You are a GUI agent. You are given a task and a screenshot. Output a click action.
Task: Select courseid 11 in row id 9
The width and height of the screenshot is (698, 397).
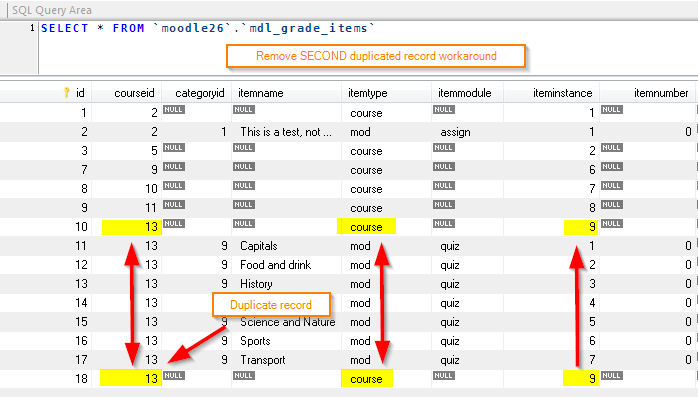click(x=151, y=208)
